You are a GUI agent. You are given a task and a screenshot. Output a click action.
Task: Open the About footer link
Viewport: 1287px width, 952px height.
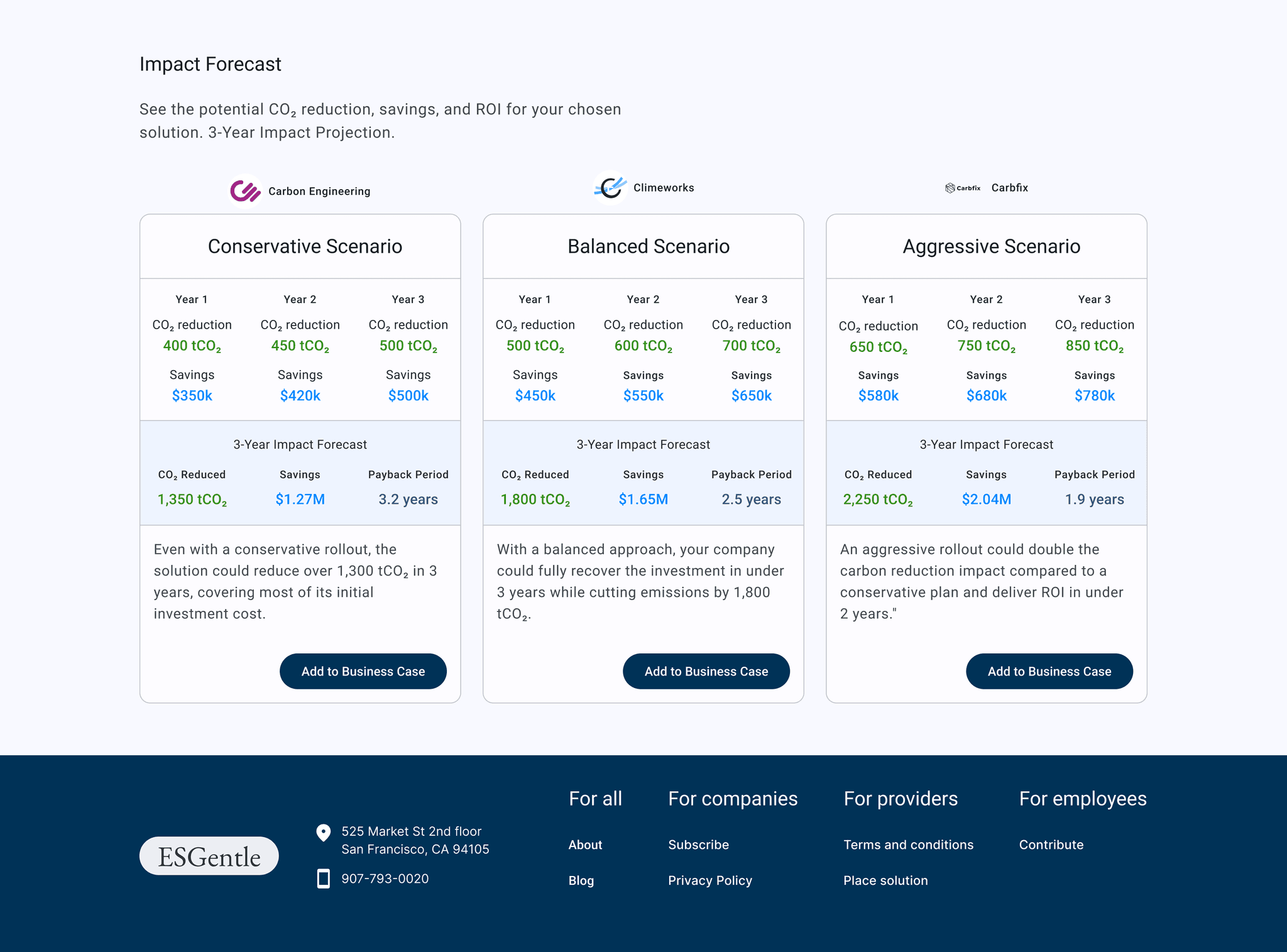[585, 845]
